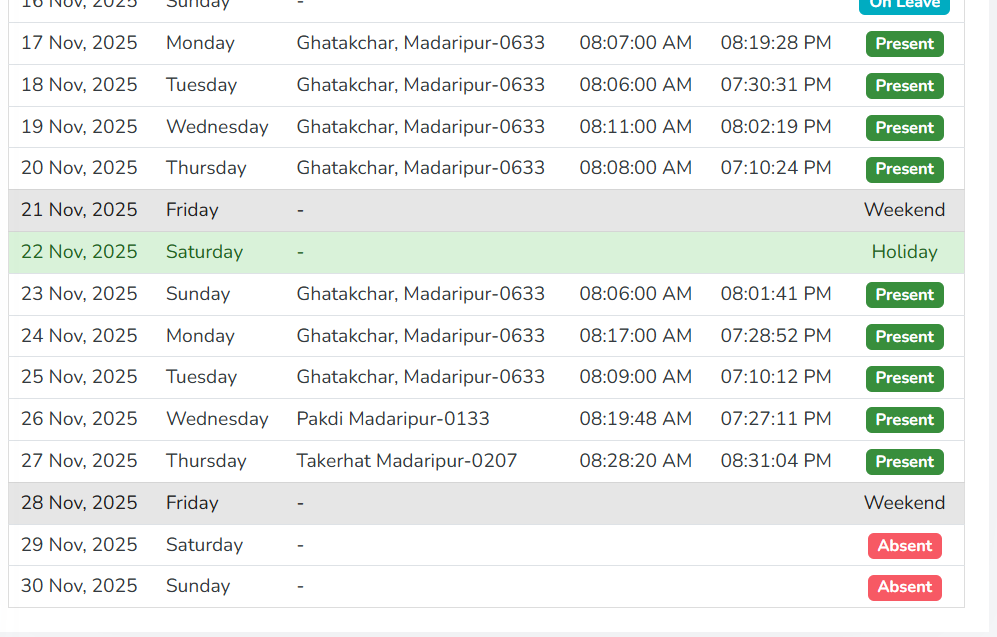The image size is (997, 637).
Task: Select the 23 Nov, 2025 date cell
Action: [79, 294]
